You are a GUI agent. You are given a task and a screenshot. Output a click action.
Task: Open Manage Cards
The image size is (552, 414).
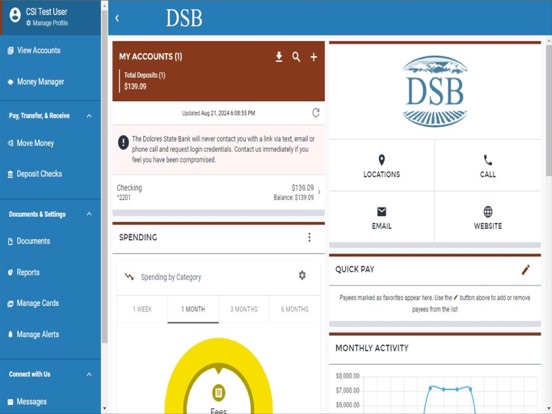coord(33,303)
